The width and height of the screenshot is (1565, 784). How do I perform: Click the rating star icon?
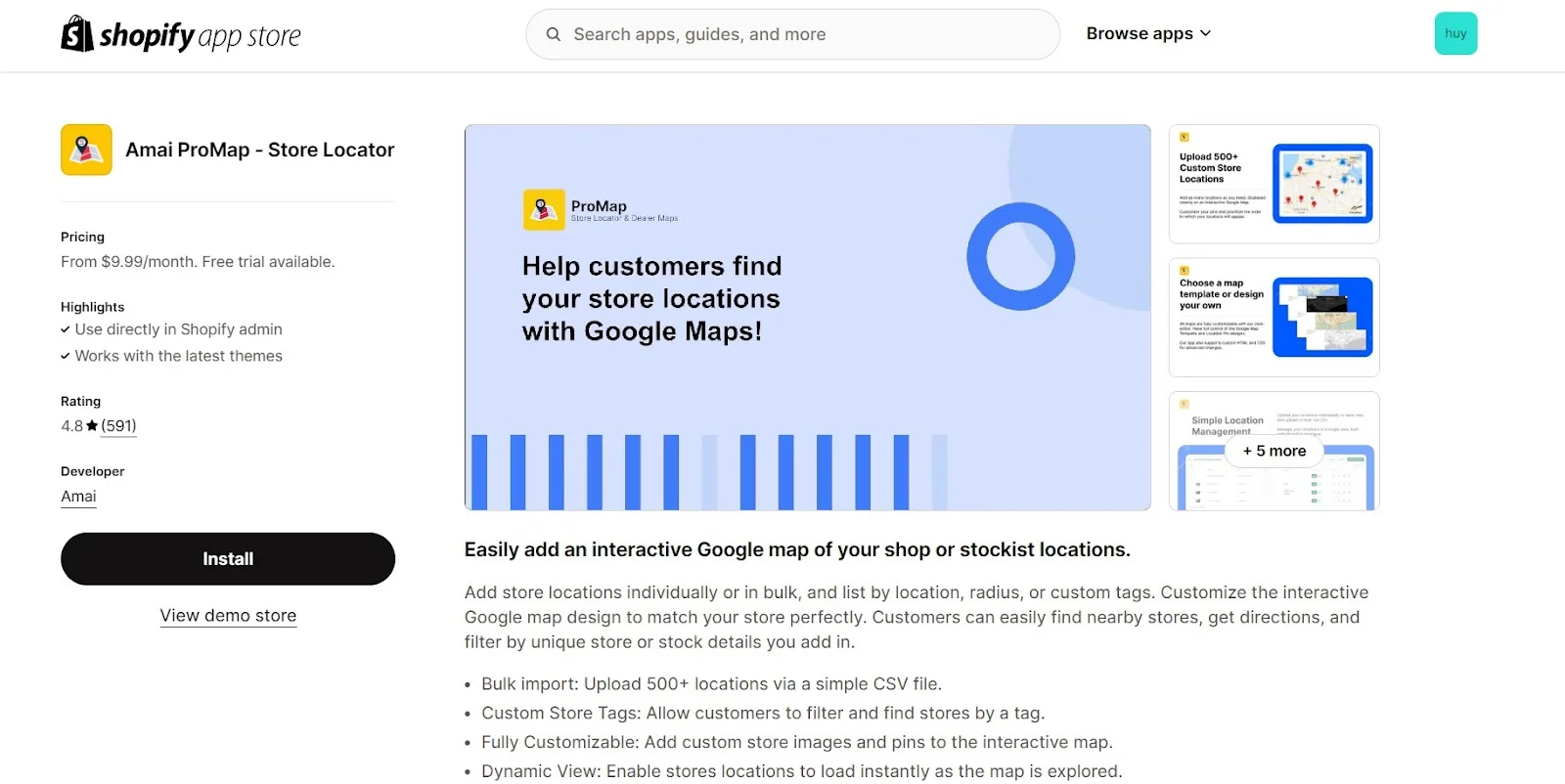click(x=92, y=426)
